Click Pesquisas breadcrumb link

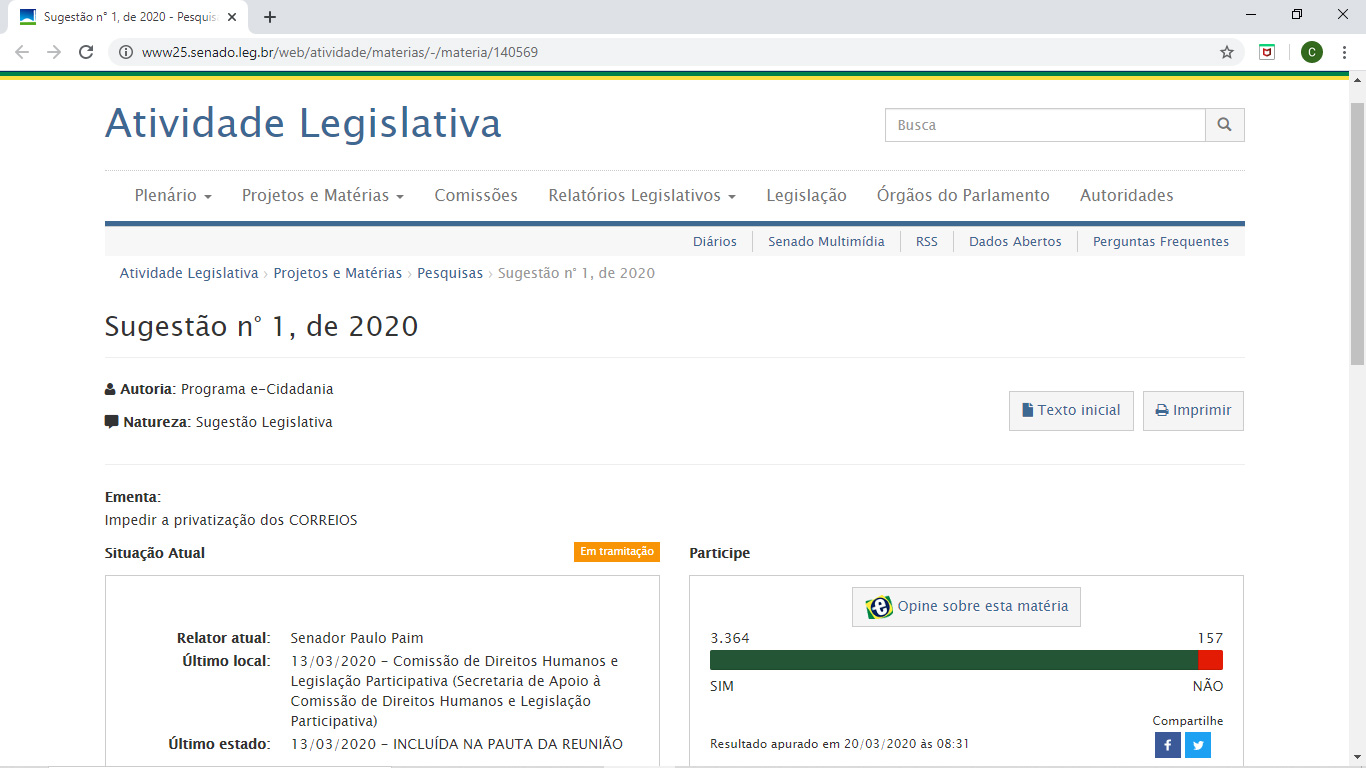point(450,273)
